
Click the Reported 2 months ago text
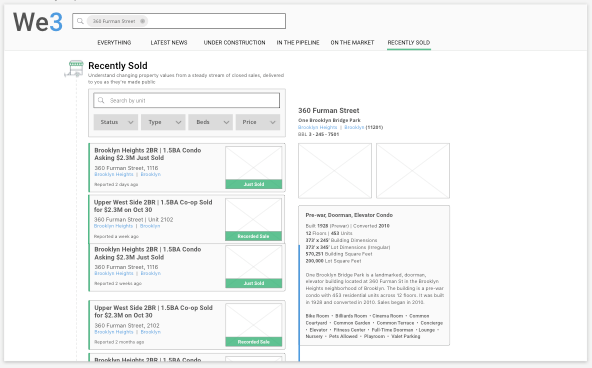point(119,342)
